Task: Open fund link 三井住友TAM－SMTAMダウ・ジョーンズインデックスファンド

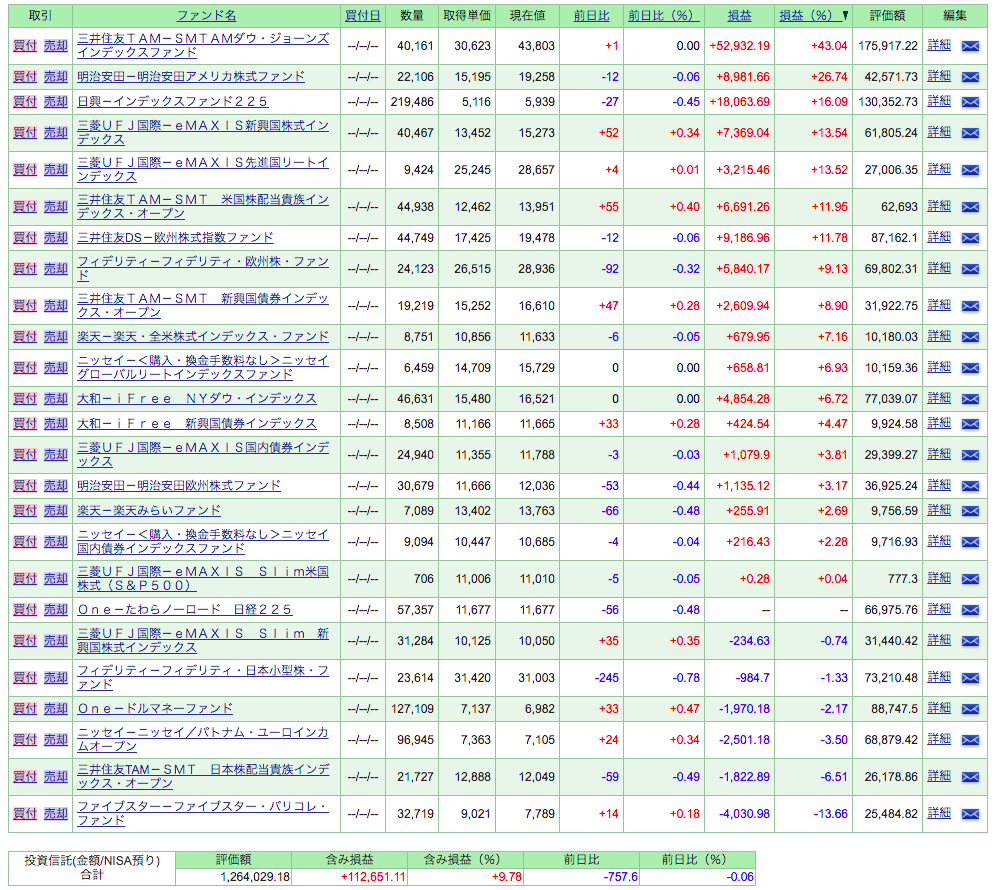Action: (x=203, y=45)
